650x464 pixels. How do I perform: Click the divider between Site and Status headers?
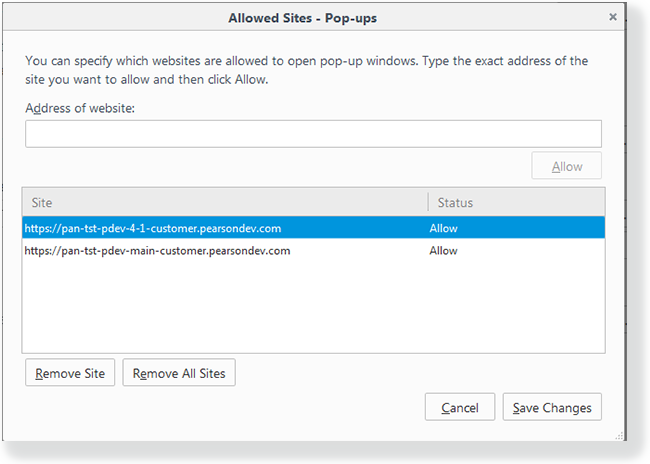(x=427, y=203)
